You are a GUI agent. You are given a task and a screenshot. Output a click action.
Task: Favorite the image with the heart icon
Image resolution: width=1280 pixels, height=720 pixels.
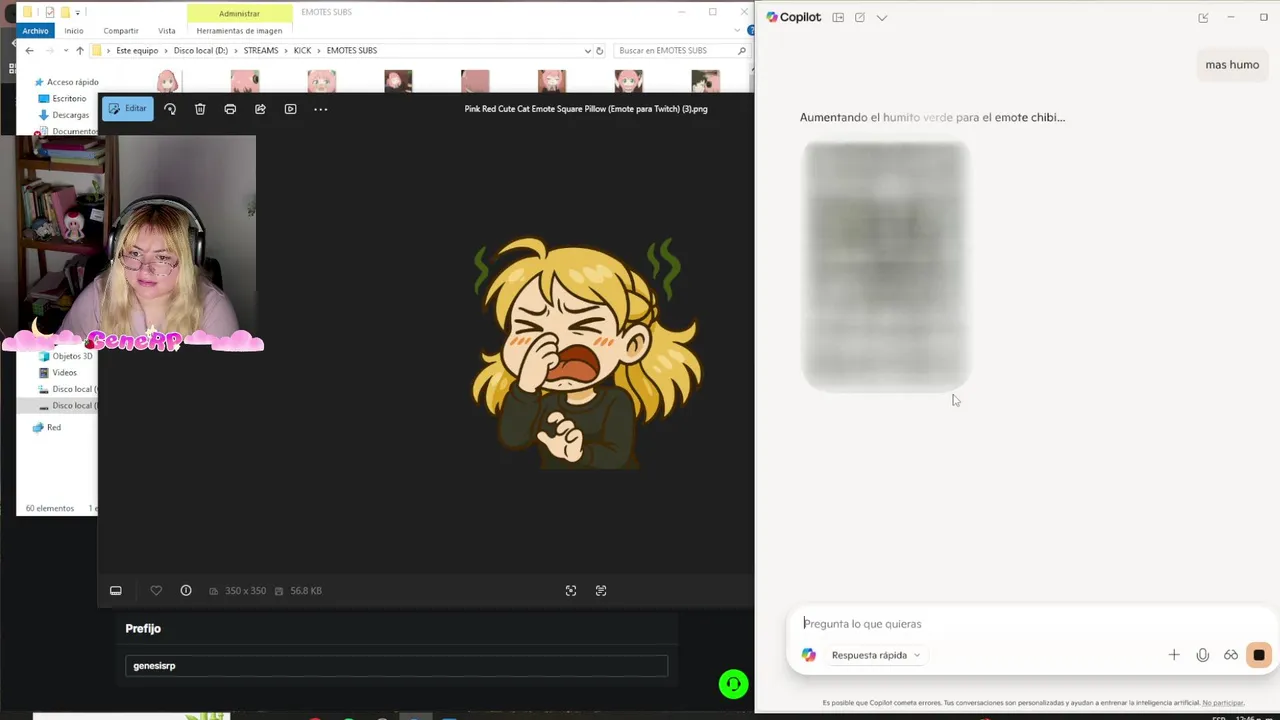pyautogui.click(x=156, y=591)
